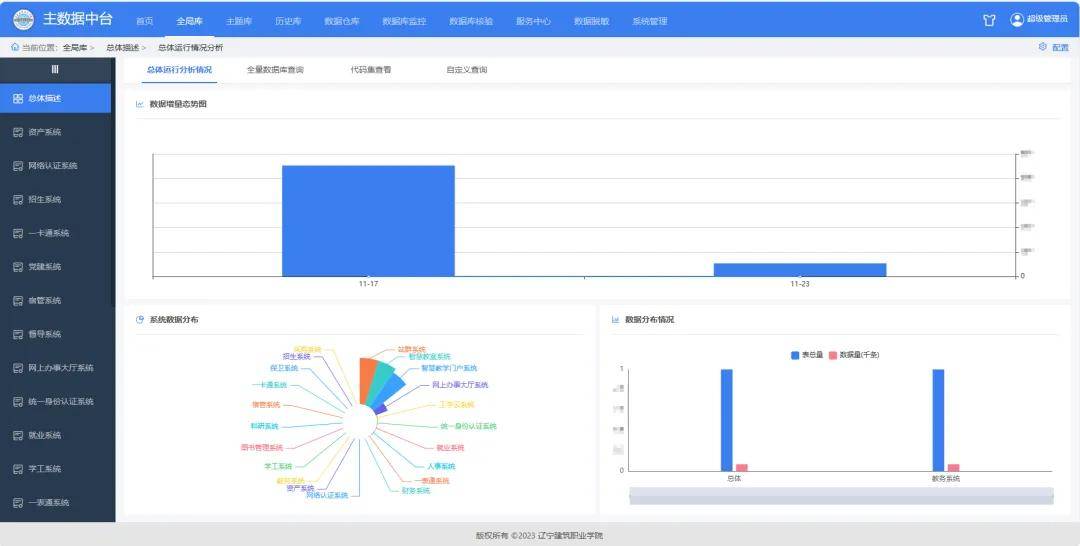1080x546 pixels.
Task: Open 网络认证系统 in the sidebar
Action: [x=52, y=166]
